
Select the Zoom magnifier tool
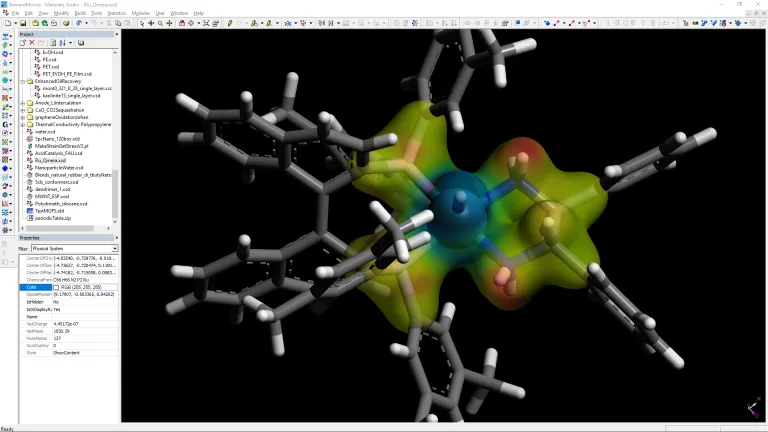161,22
